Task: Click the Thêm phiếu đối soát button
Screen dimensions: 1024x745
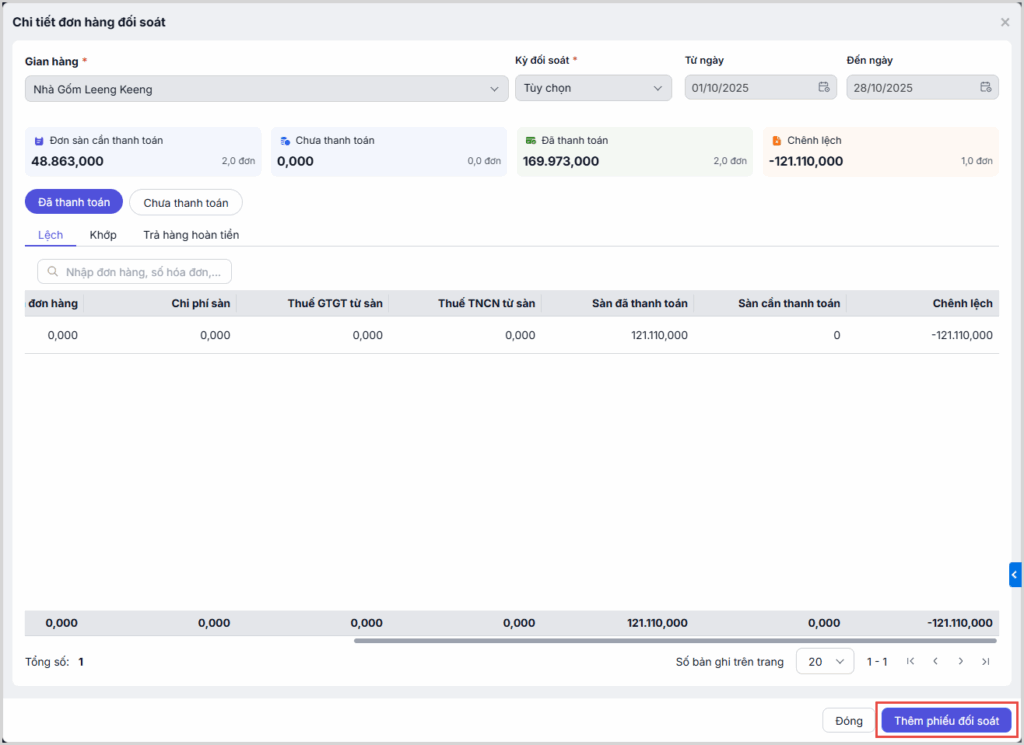Action: click(x=946, y=721)
